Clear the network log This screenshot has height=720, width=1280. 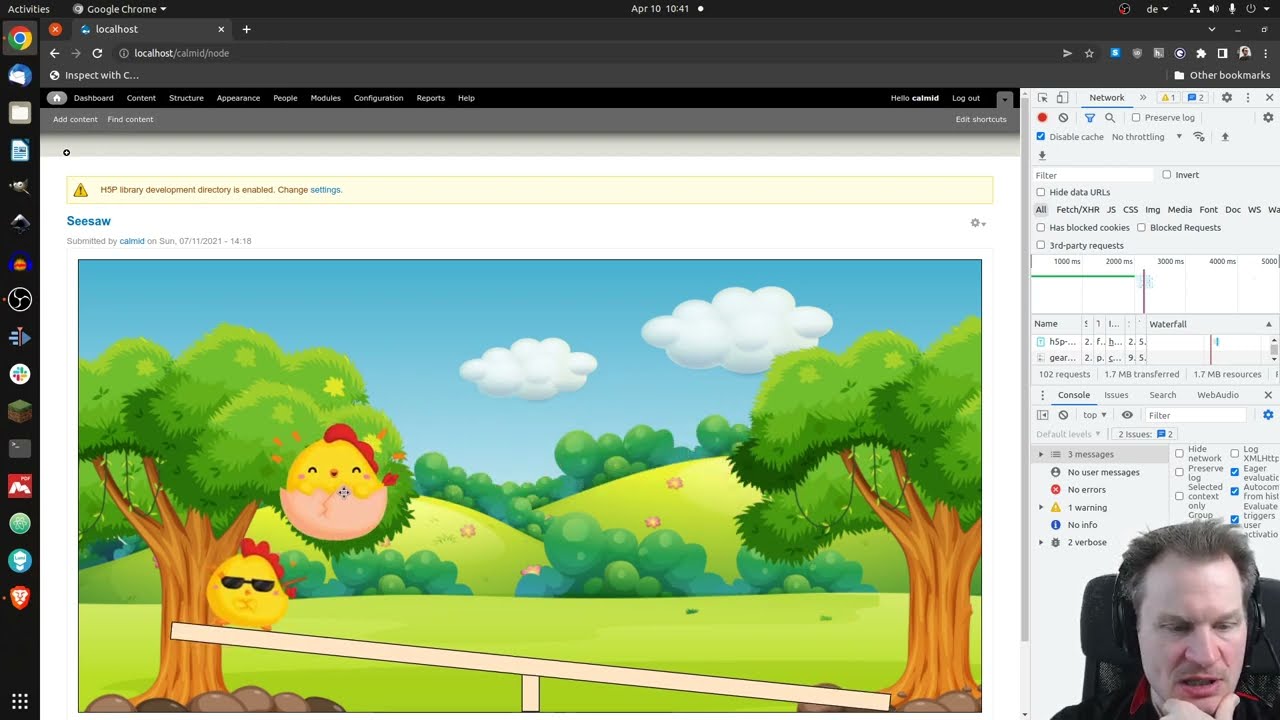click(1063, 118)
